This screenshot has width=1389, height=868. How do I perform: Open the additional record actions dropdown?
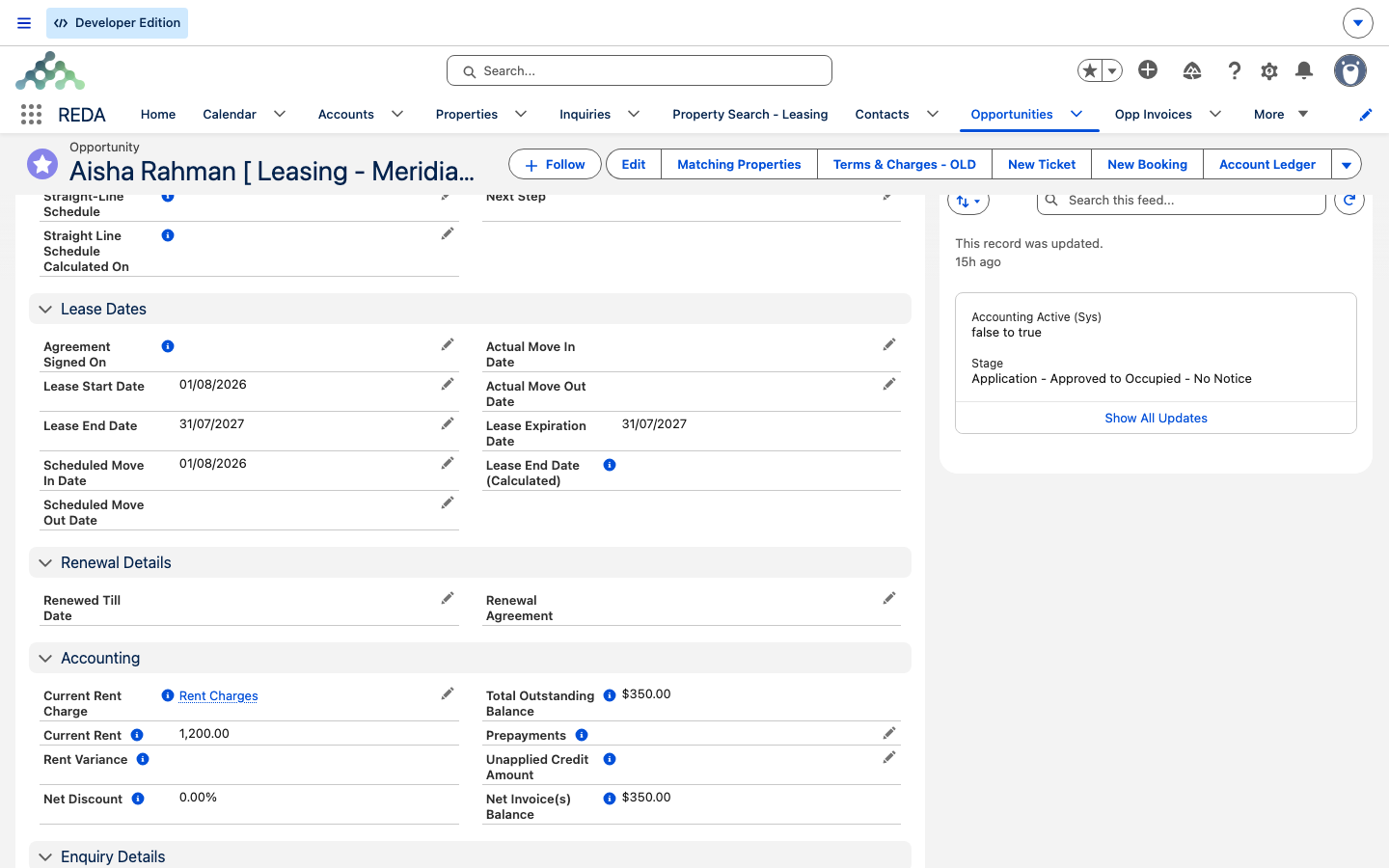pyautogui.click(x=1347, y=165)
